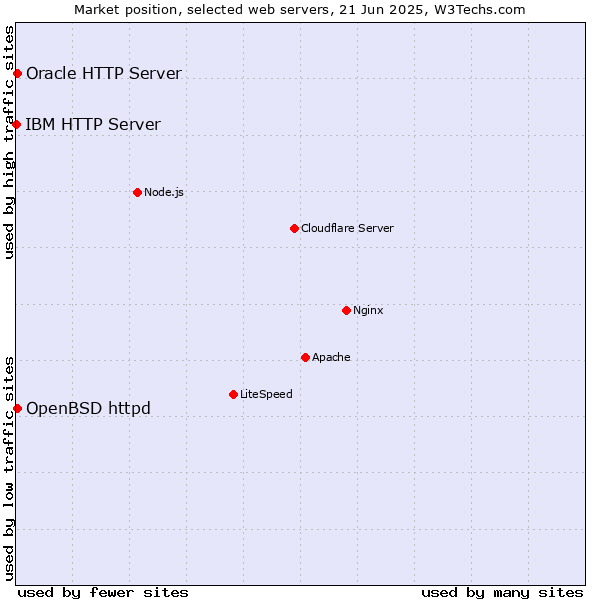This screenshot has width=600, height=600.
Task: Click the "used by low traffic sites" label
Action: click(8, 469)
